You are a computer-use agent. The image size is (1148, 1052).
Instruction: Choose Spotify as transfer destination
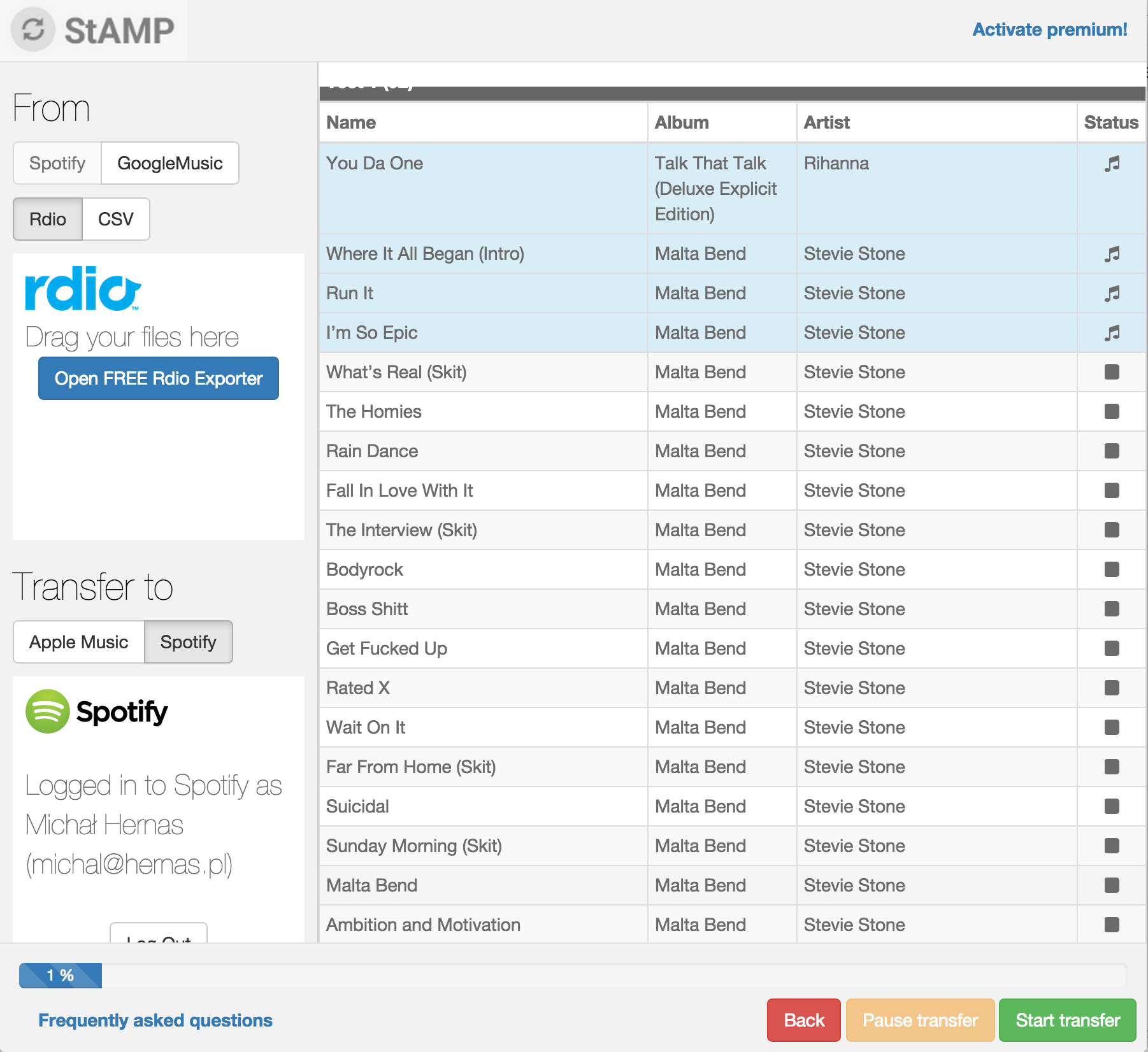pos(189,642)
